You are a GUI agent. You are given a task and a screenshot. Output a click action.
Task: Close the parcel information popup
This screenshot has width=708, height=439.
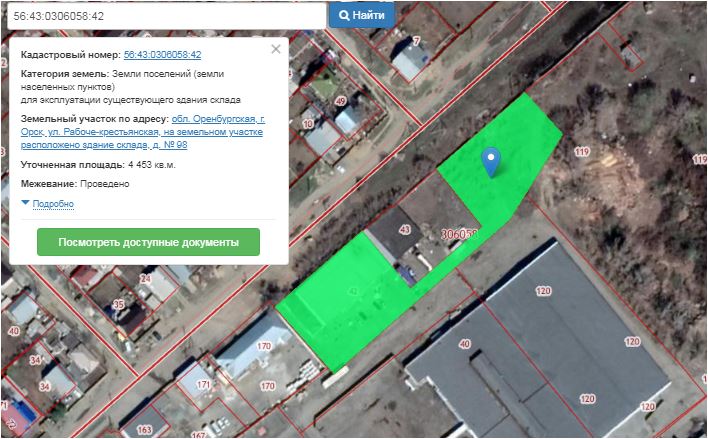(276, 48)
